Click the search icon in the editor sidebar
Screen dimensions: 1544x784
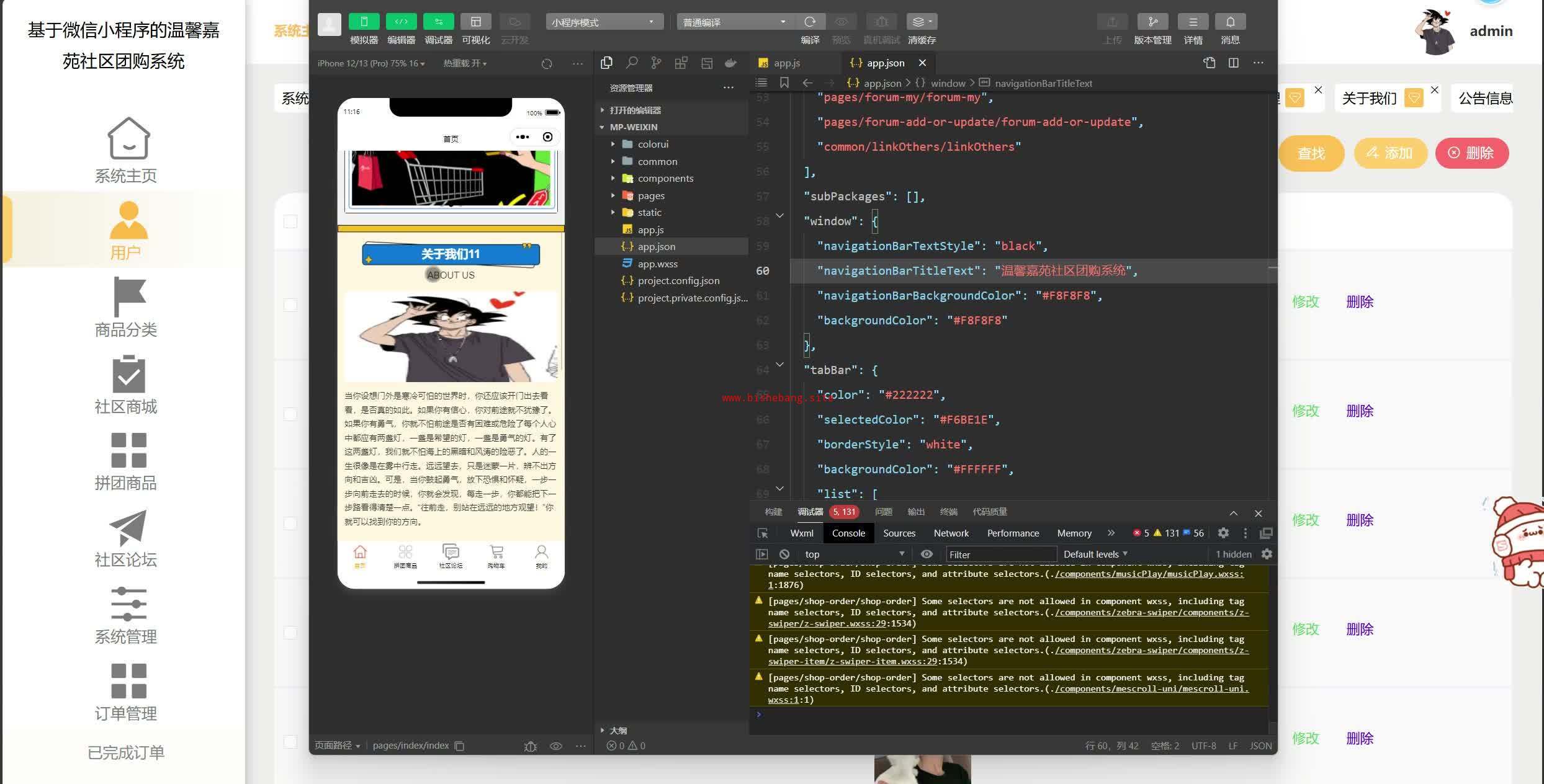(632, 63)
